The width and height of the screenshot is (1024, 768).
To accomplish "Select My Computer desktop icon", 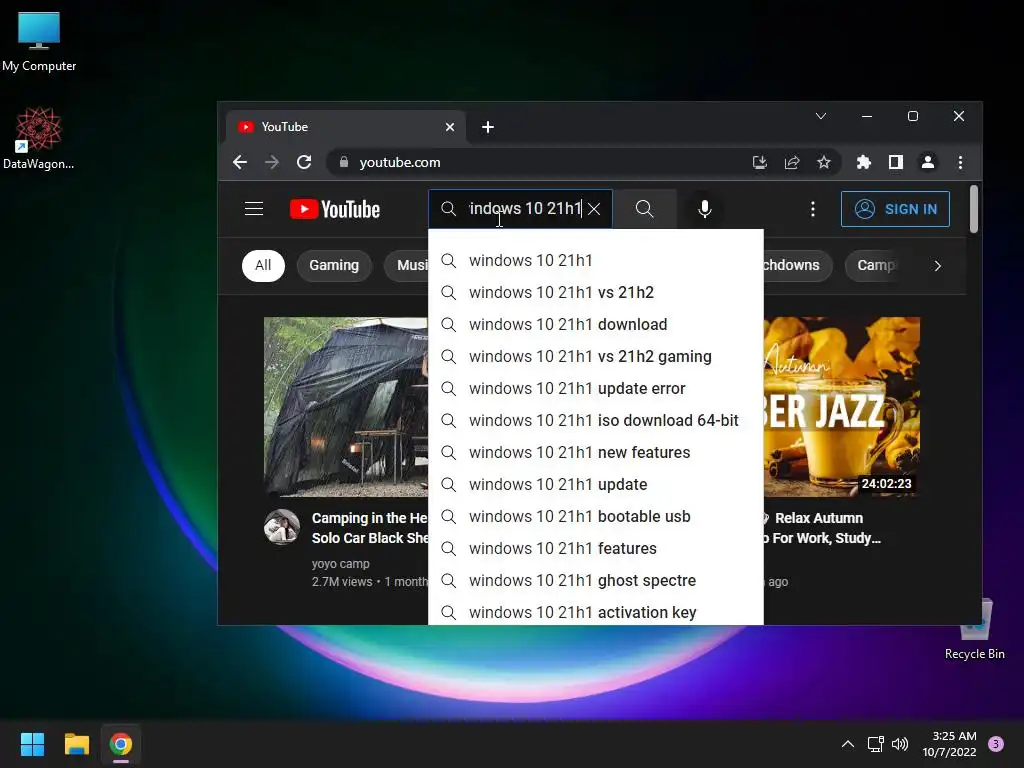I will point(39,42).
